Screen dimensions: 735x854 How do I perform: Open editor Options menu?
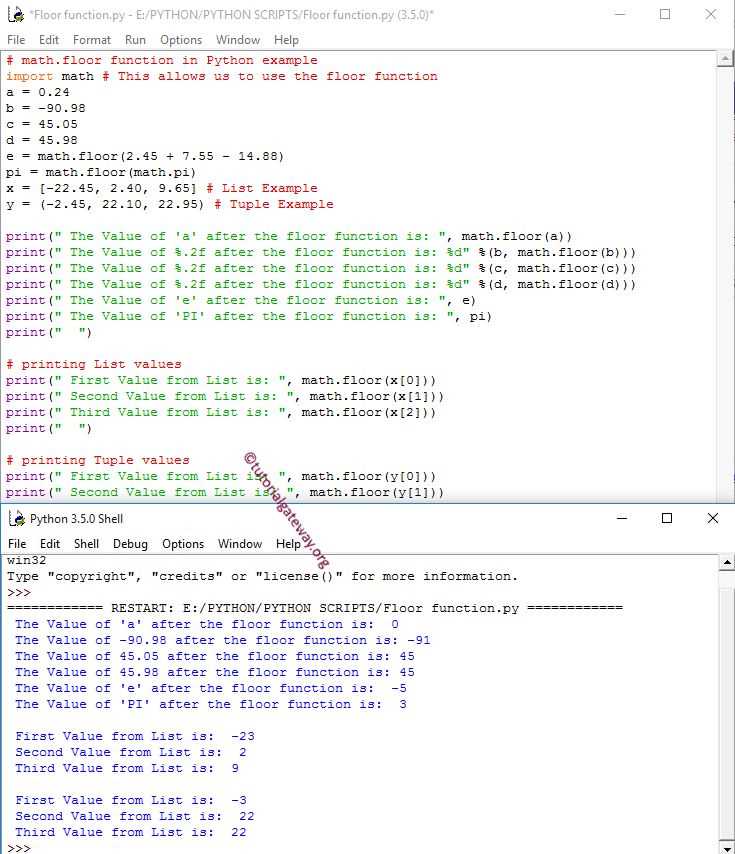[181, 40]
